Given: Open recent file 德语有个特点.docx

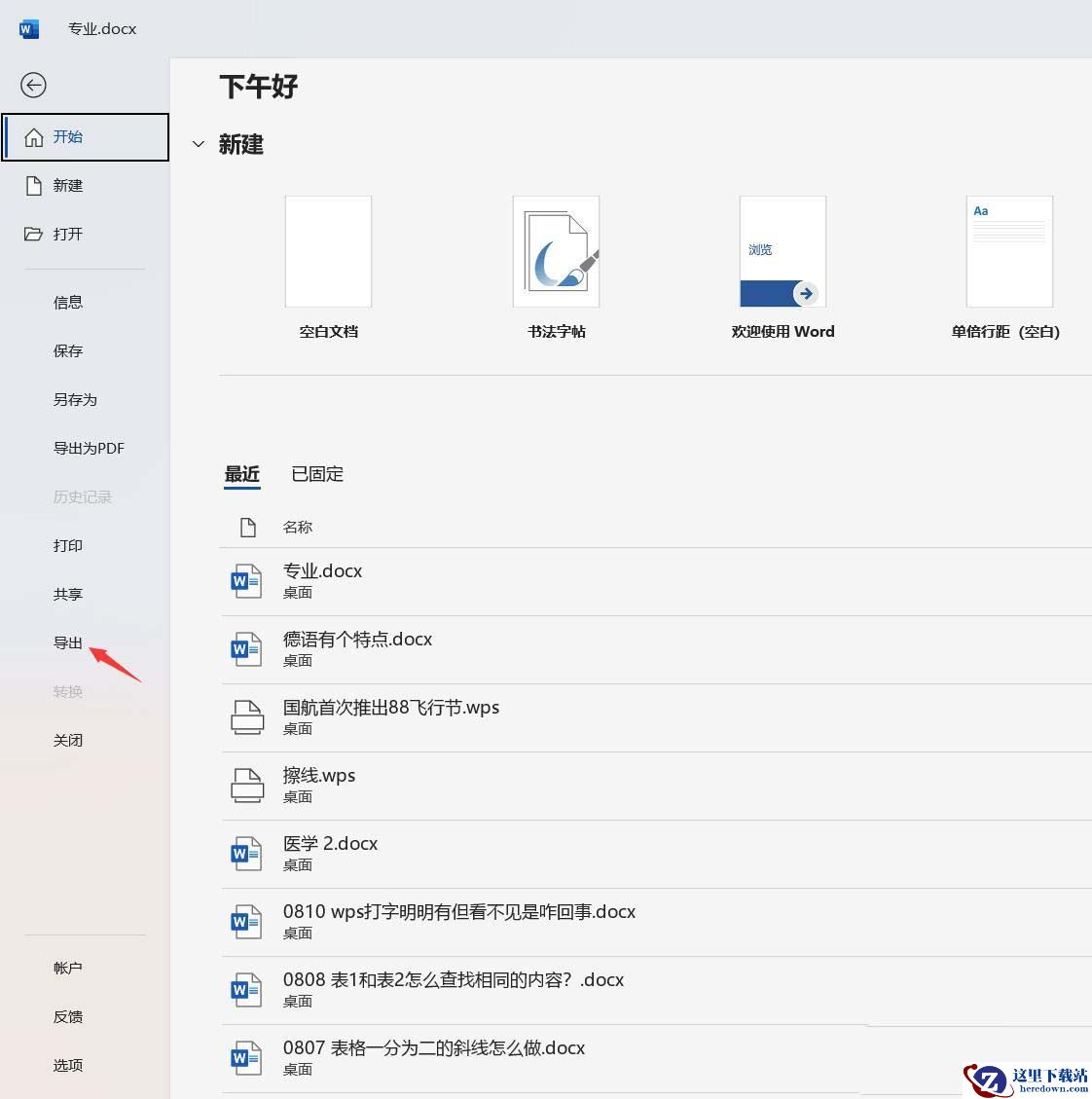Looking at the screenshot, I should point(656,649).
